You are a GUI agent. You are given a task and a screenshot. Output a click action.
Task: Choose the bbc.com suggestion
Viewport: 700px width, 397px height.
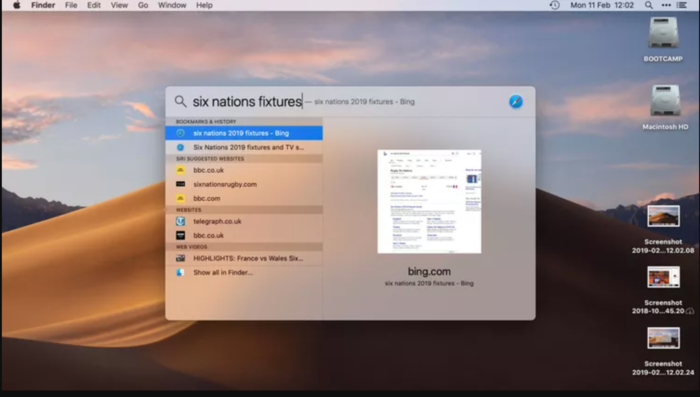tap(244, 198)
